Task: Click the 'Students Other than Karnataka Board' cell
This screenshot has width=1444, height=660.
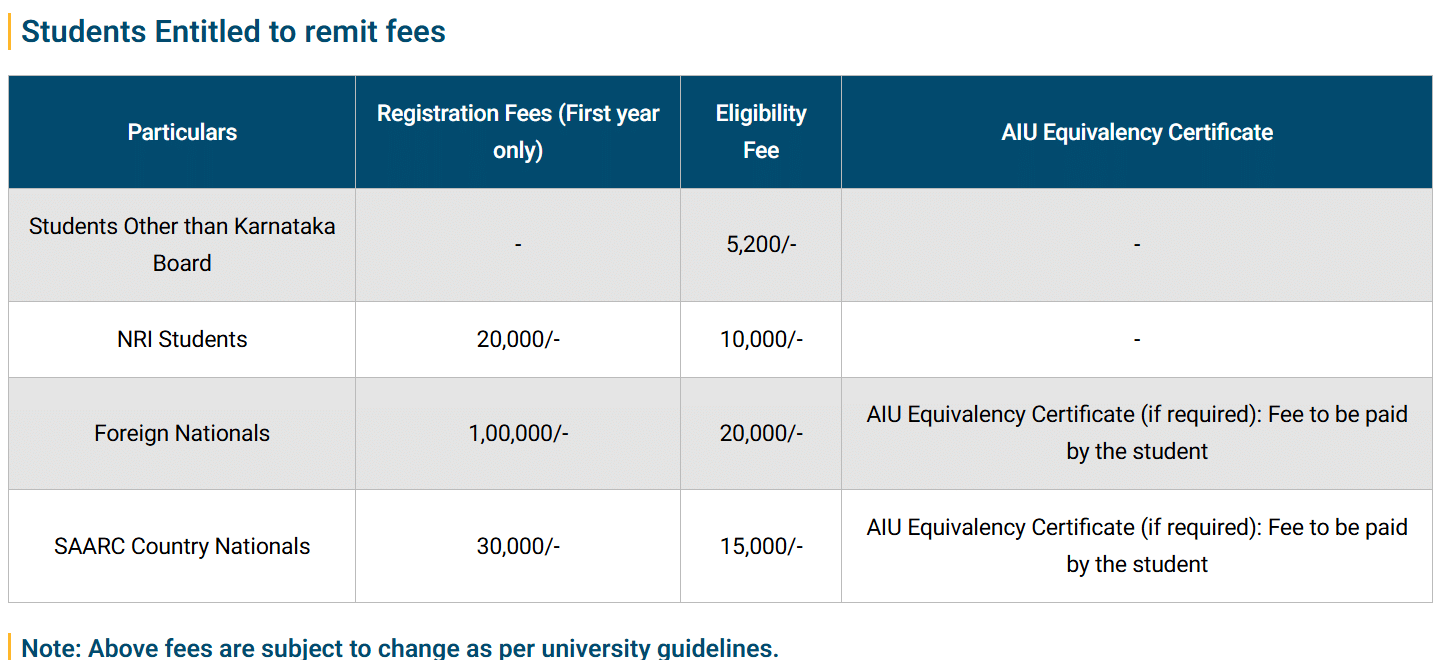Action: 182,245
